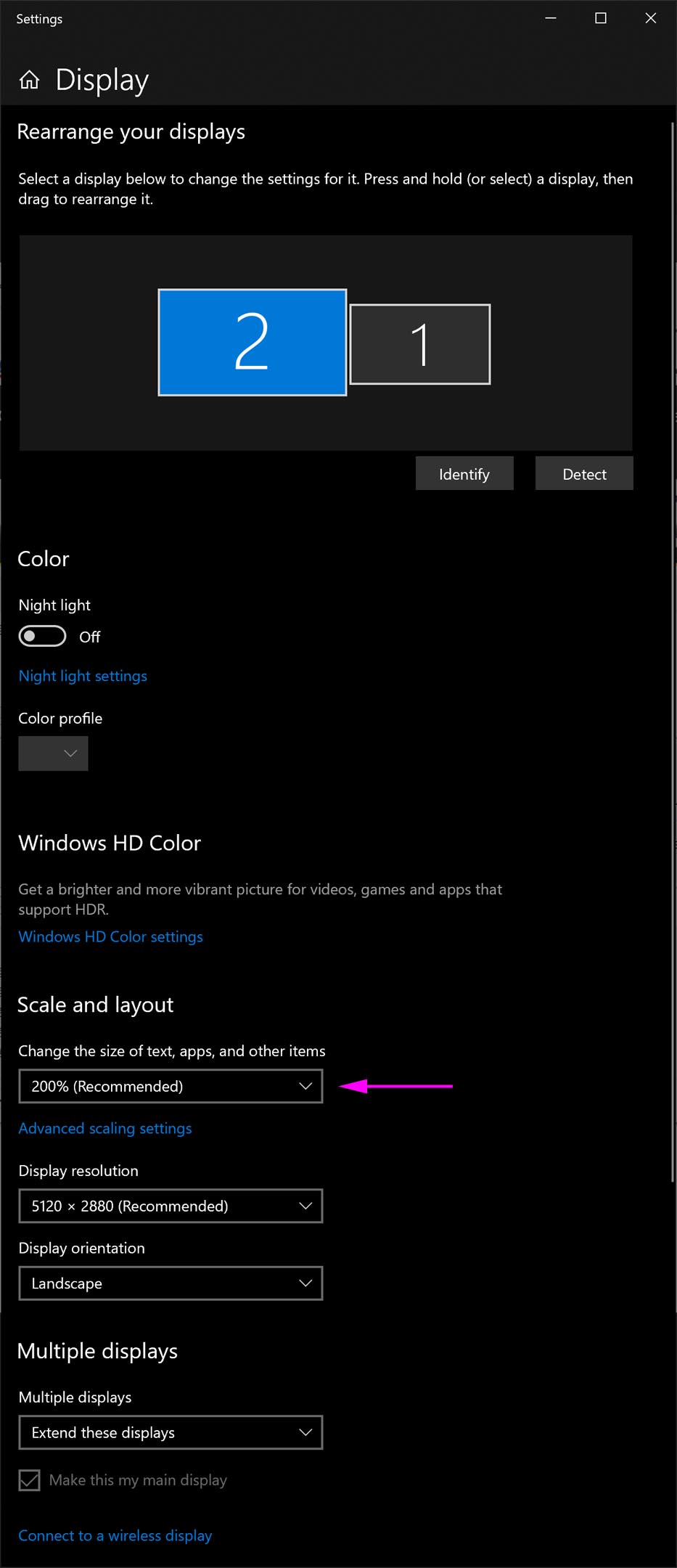Open the 200% scaling dropdown
This screenshot has height=1568, width=677.
click(x=171, y=1086)
